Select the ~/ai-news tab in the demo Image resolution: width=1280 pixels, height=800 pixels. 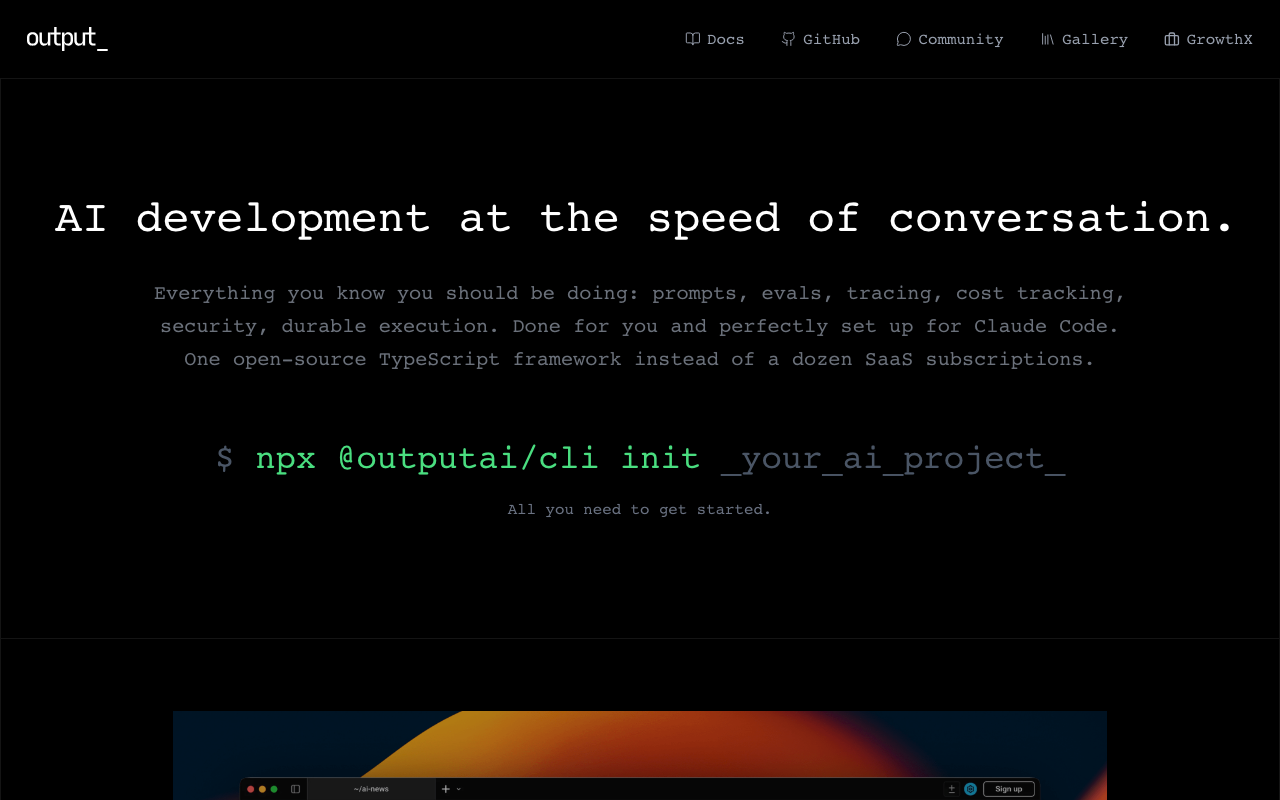[371, 789]
